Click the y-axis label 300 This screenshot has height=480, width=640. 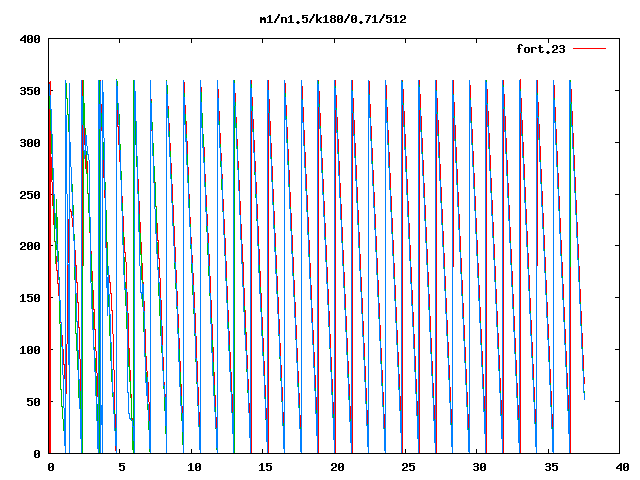30,143
